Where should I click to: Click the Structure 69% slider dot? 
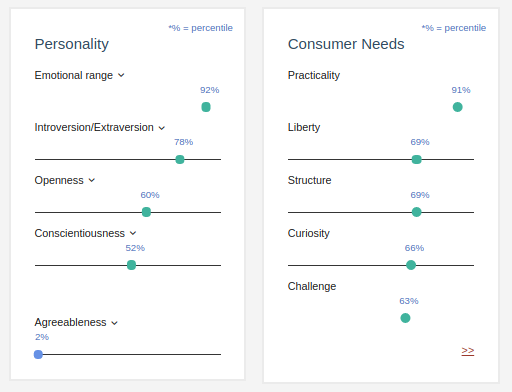pos(417,212)
